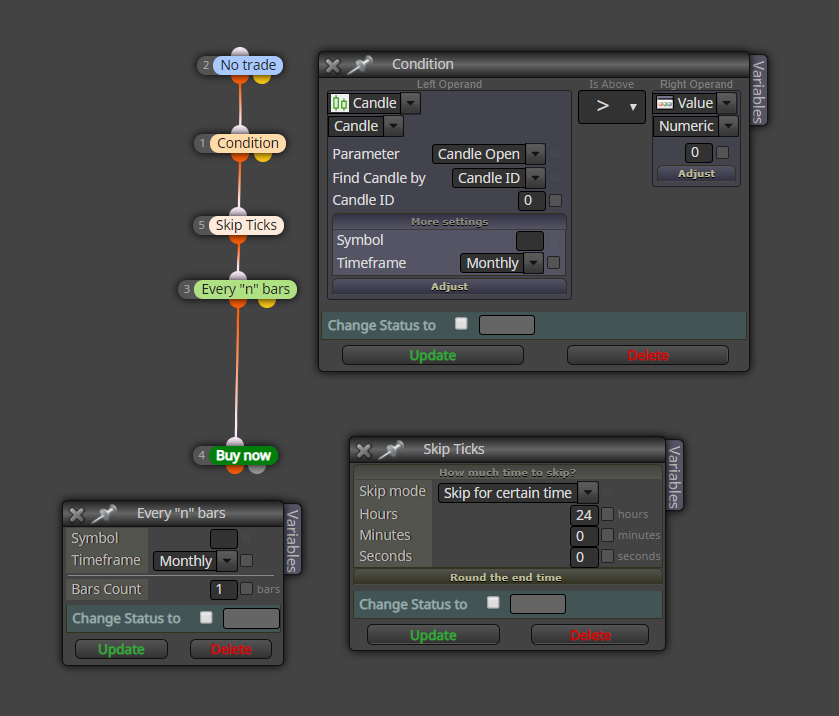The width and height of the screenshot is (839, 716).
Task: Open Timeframe Monthly dropdown in Condition panel
Action: pyautogui.click(x=533, y=263)
